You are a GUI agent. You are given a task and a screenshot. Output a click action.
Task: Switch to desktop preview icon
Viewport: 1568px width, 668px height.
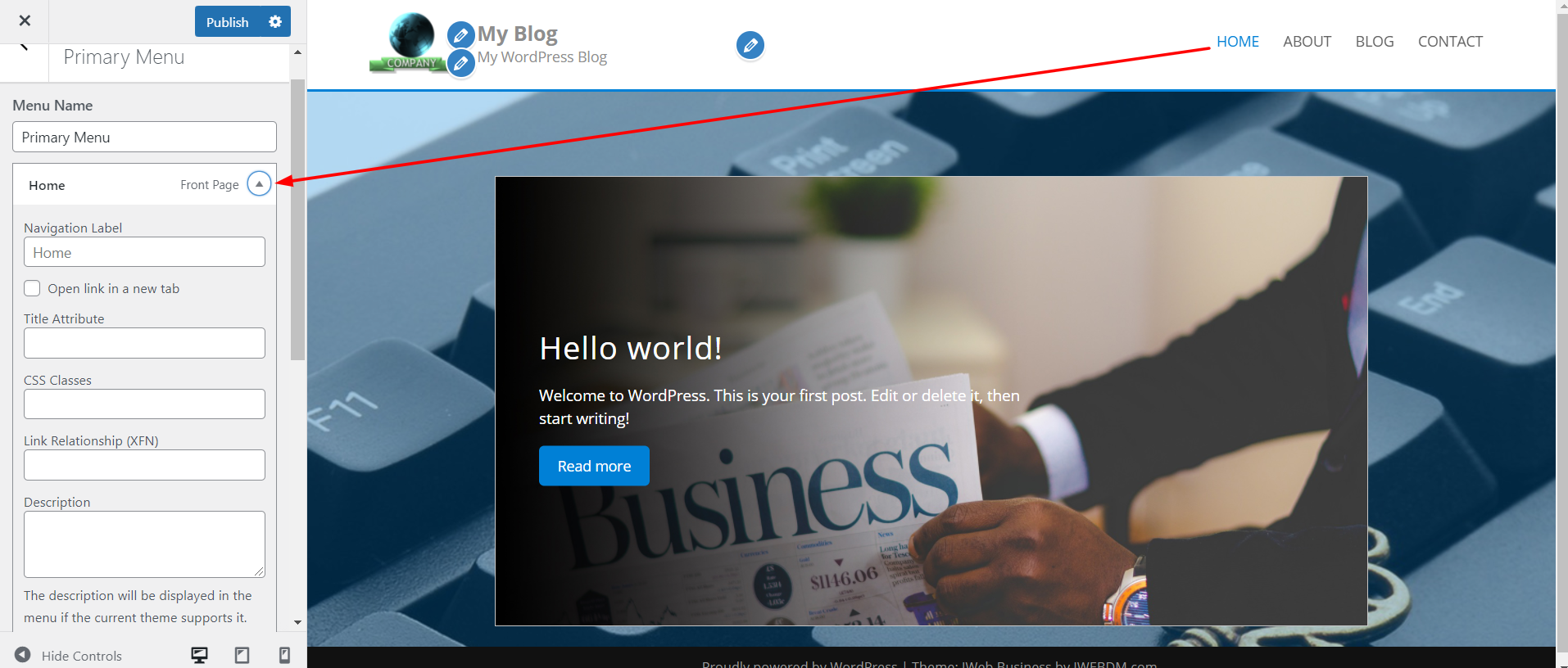[x=199, y=655]
